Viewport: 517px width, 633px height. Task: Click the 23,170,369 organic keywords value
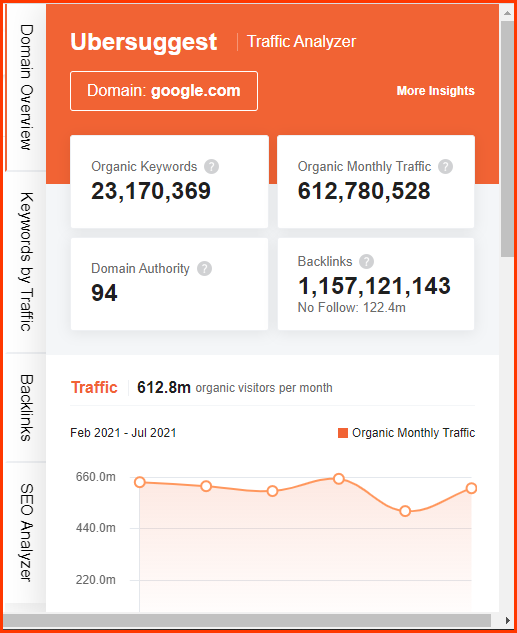point(151,191)
